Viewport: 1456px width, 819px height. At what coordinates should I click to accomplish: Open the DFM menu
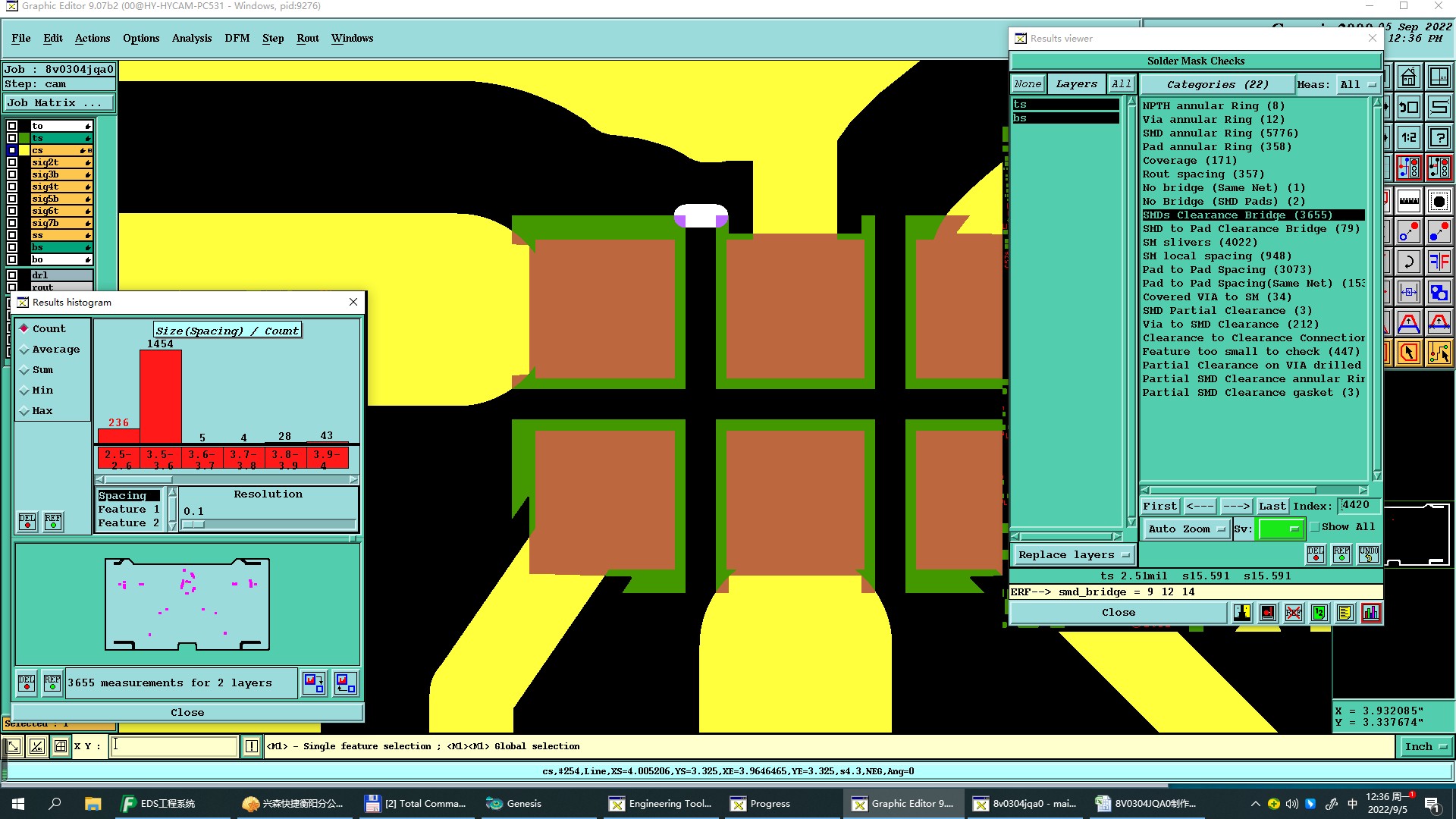point(237,38)
